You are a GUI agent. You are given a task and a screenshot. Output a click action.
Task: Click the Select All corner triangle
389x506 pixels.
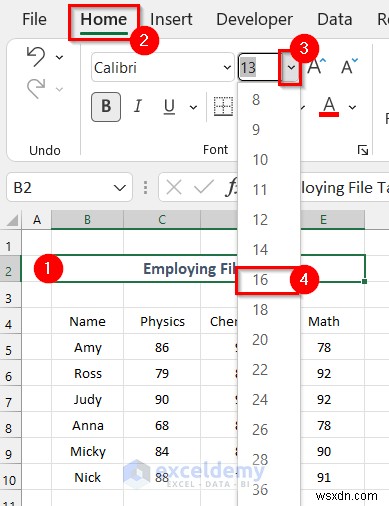pyautogui.click(x=12, y=220)
